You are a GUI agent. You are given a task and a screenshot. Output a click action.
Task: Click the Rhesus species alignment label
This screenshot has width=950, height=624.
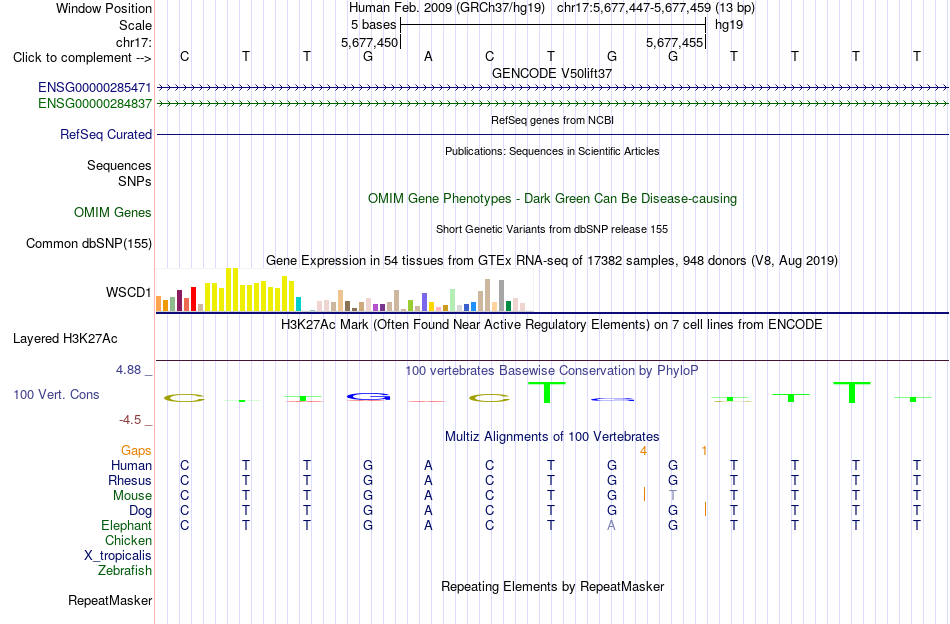[x=130, y=480]
